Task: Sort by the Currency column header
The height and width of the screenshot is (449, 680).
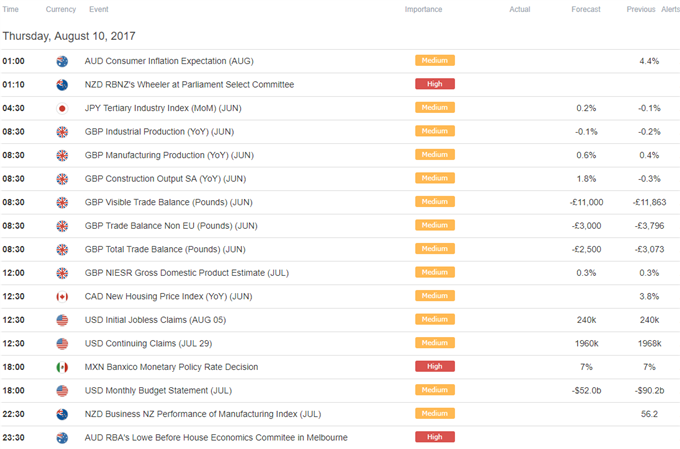Action: coord(61,9)
